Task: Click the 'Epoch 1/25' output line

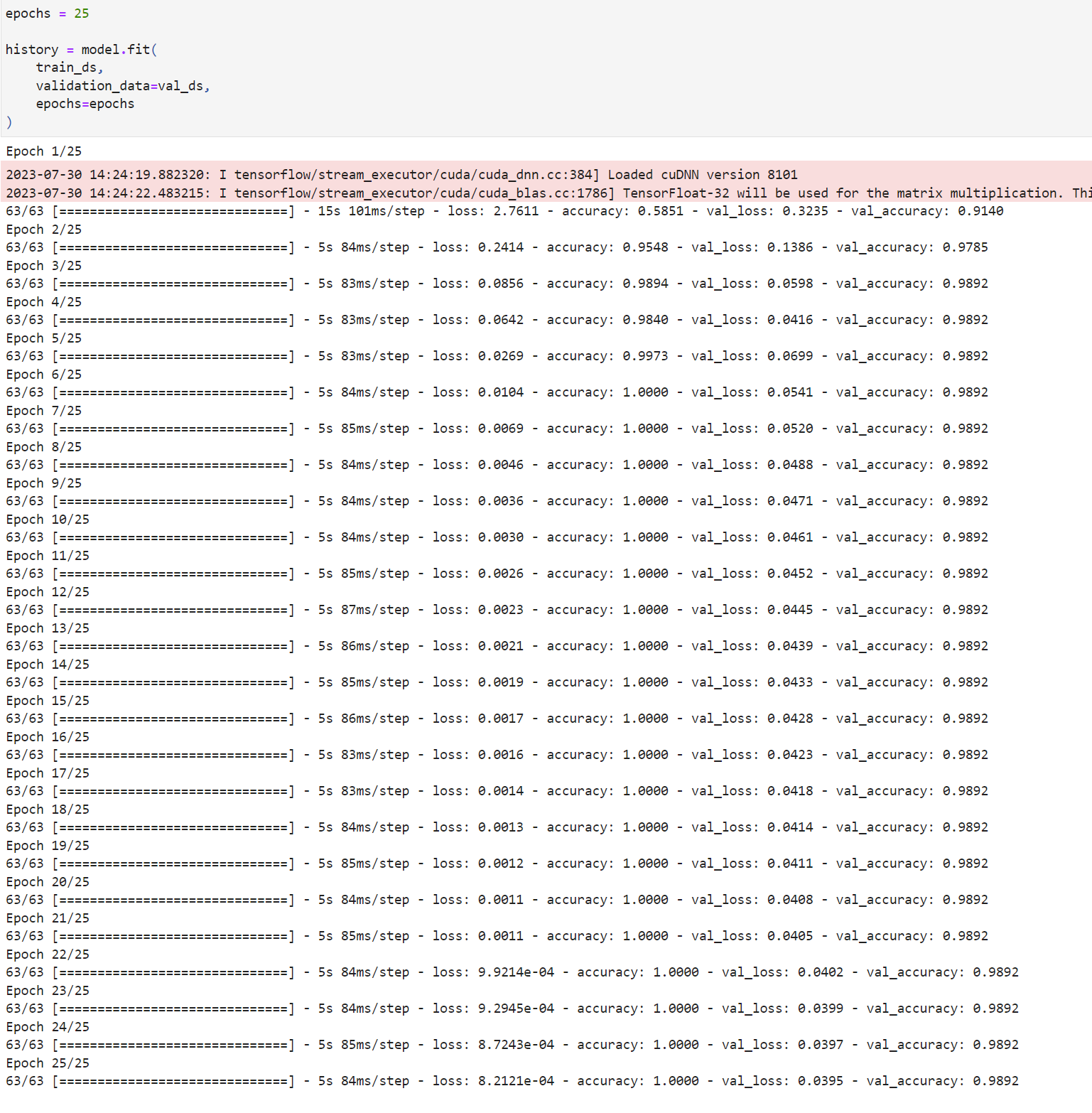Action: pyautogui.click(x=44, y=151)
